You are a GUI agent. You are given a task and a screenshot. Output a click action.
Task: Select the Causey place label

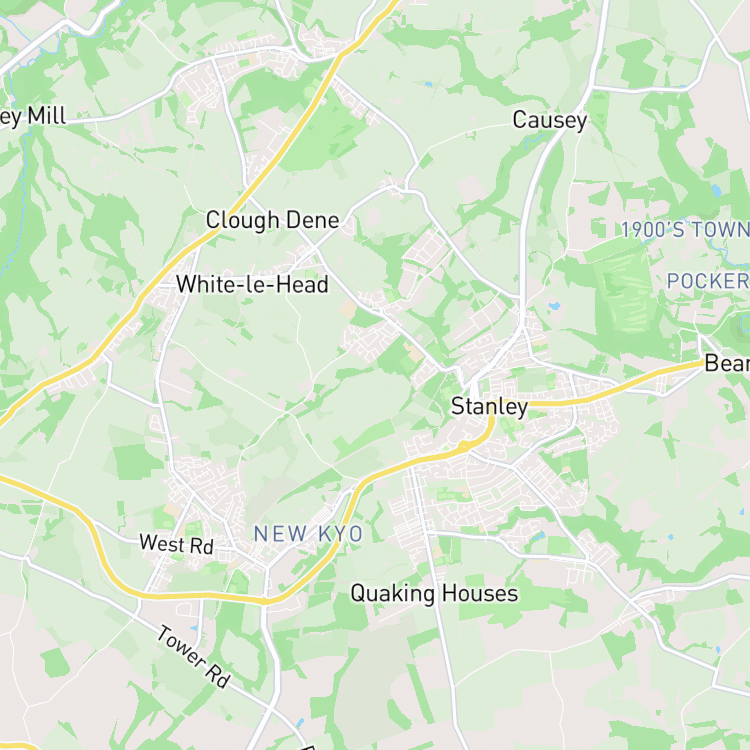pyautogui.click(x=550, y=120)
